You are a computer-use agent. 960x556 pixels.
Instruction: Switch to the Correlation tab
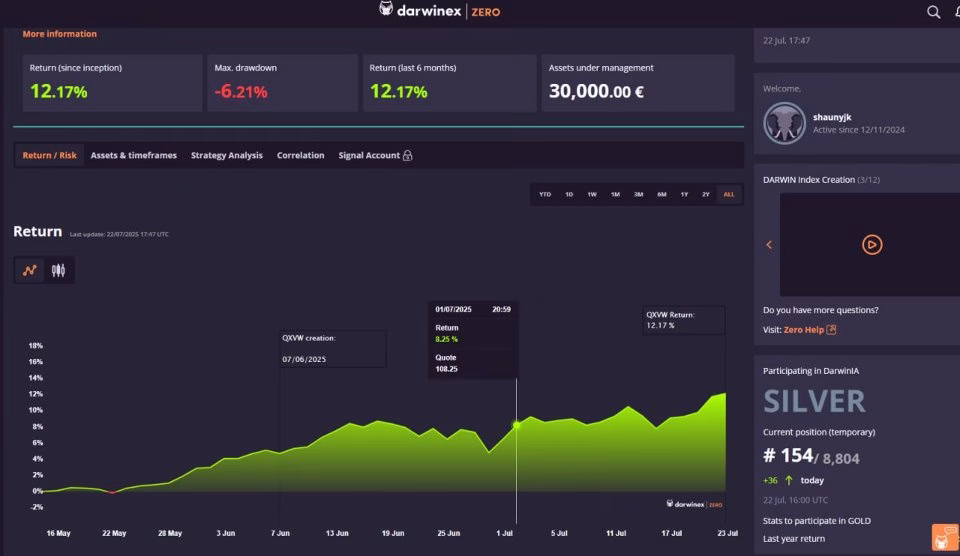[x=301, y=156]
